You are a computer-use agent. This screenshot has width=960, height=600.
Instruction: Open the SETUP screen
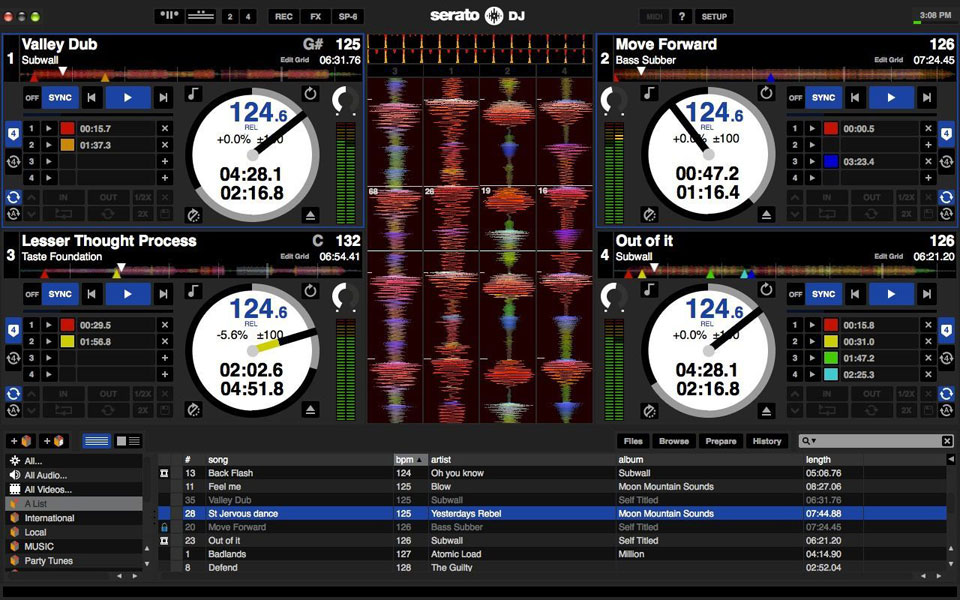point(714,17)
